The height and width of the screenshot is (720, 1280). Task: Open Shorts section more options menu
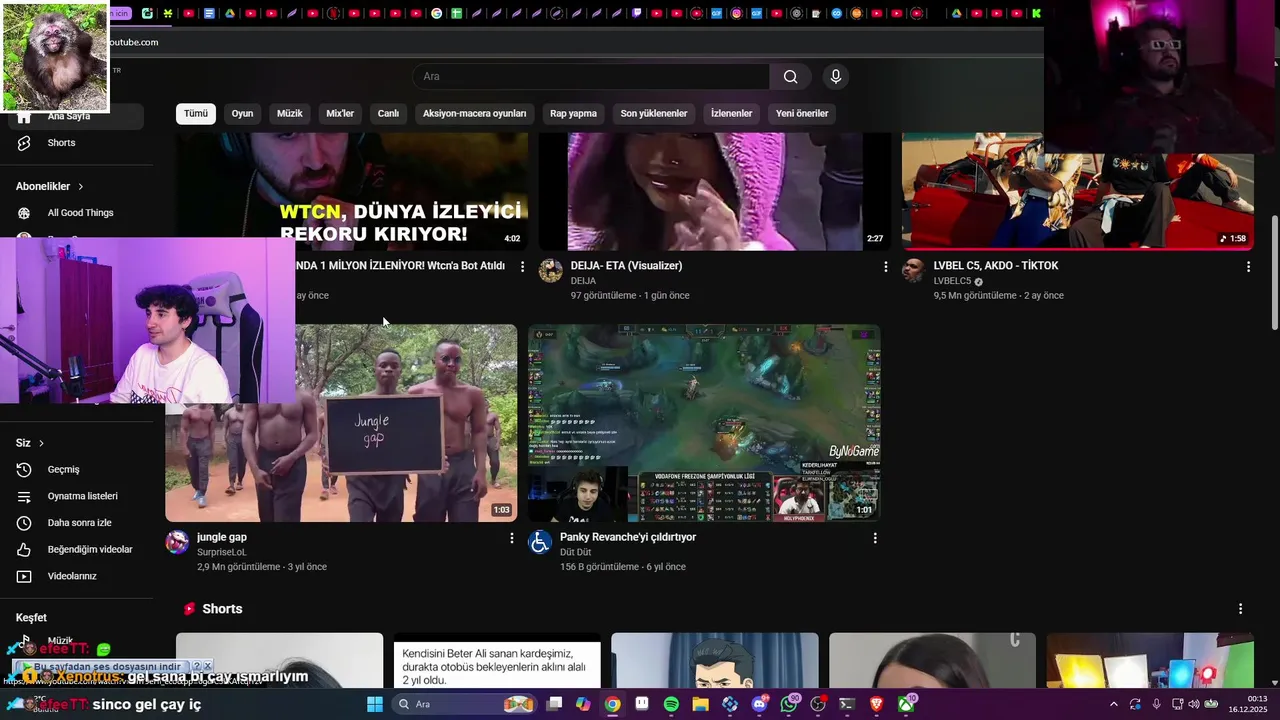[x=1241, y=609]
